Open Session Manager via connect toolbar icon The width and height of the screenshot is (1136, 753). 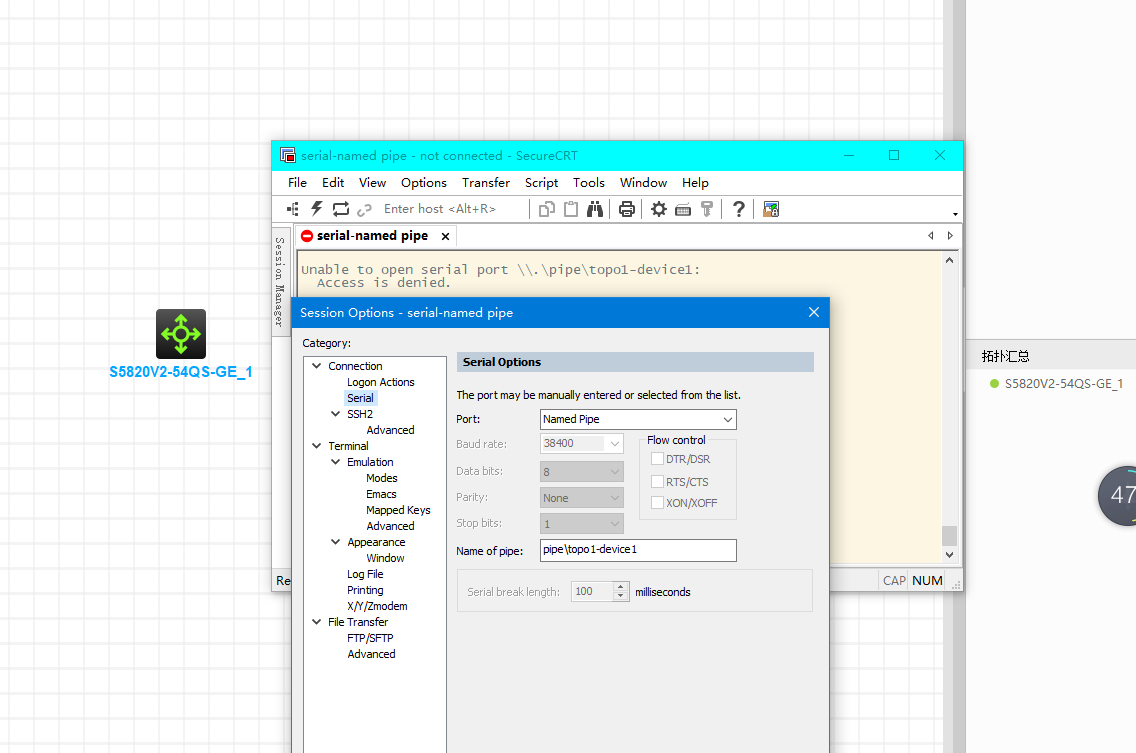[293, 209]
